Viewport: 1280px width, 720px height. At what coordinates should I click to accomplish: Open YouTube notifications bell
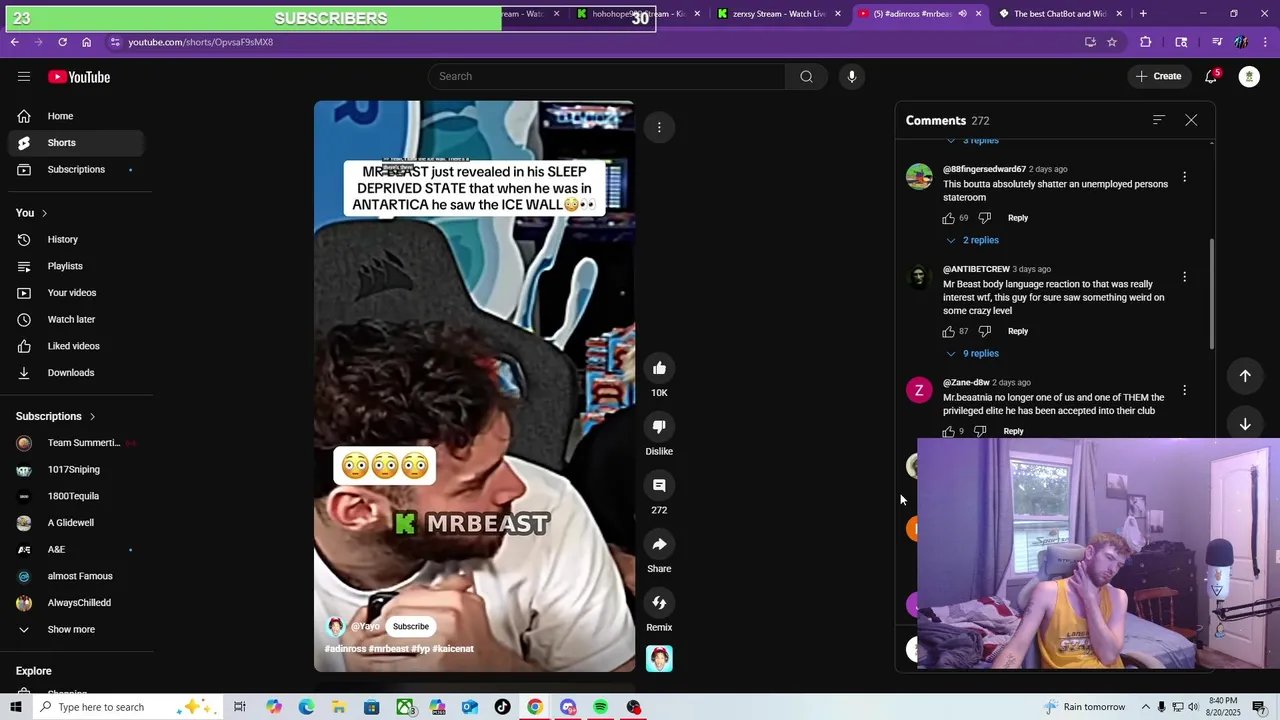coord(1211,76)
